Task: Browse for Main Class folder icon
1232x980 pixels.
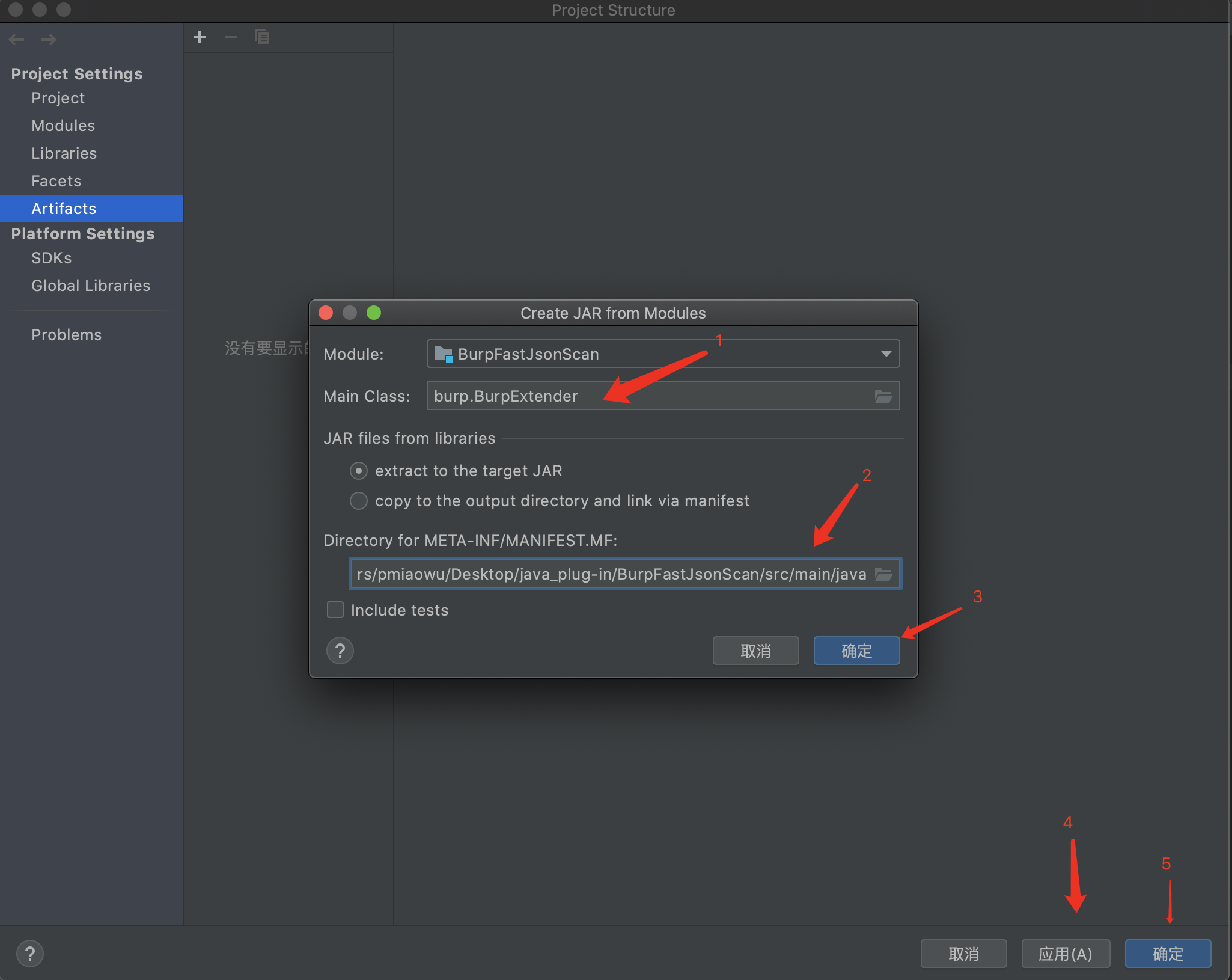Action: (x=883, y=396)
